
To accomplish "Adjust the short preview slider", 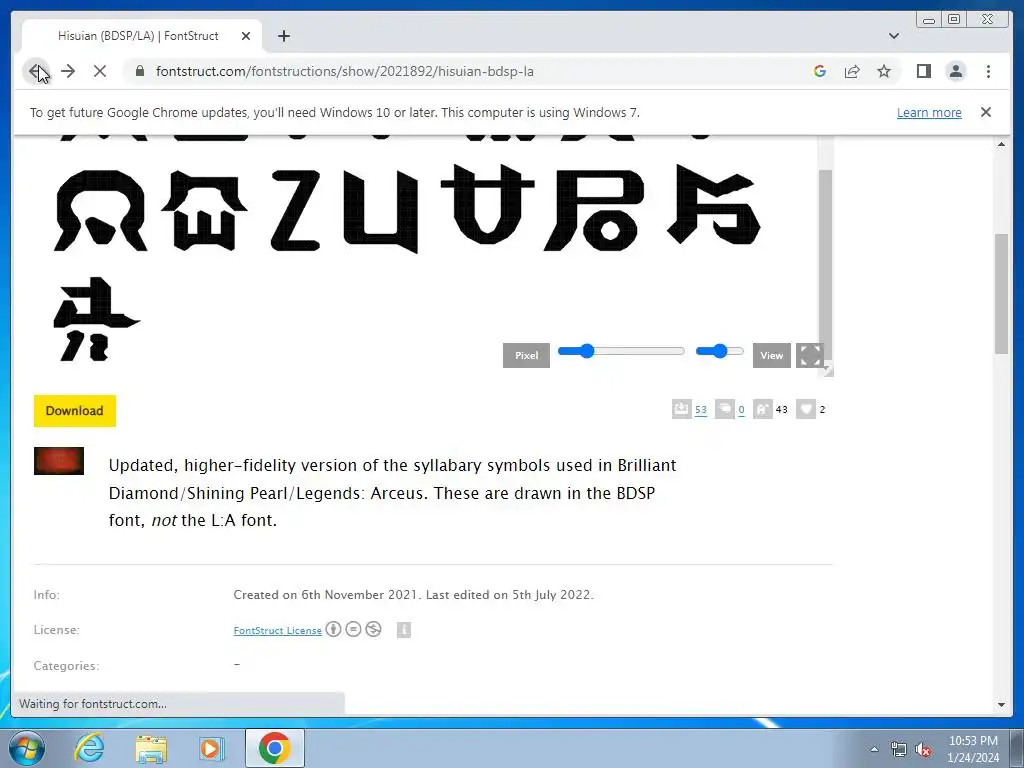I will pyautogui.click(x=719, y=351).
